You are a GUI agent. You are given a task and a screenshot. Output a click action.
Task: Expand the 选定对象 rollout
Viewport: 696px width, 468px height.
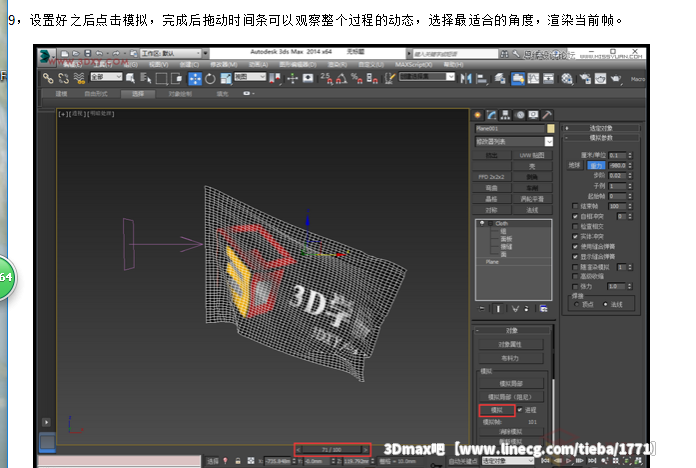(601, 128)
